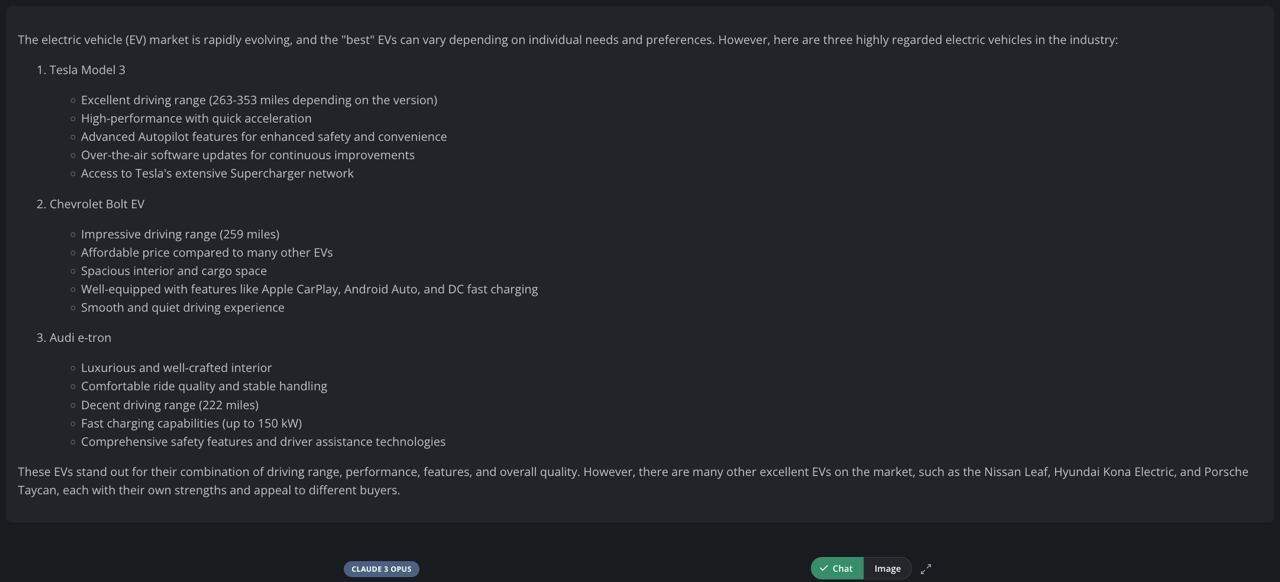Image resolution: width=1280 pixels, height=582 pixels.
Task: Click the Spacious interior and cargo bullet
Action: click(x=173, y=271)
